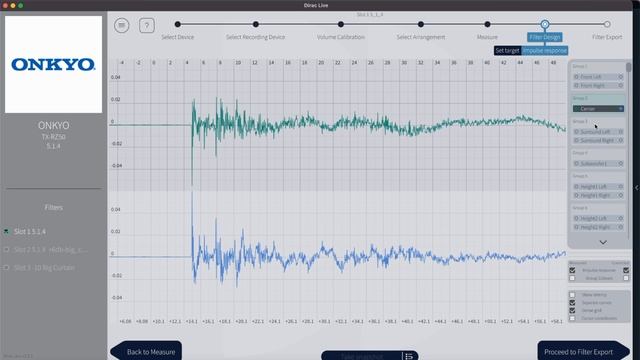The height and width of the screenshot is (360, 640).
Task: Select the Filter Design step label
Action: click(x=545, y=37)
